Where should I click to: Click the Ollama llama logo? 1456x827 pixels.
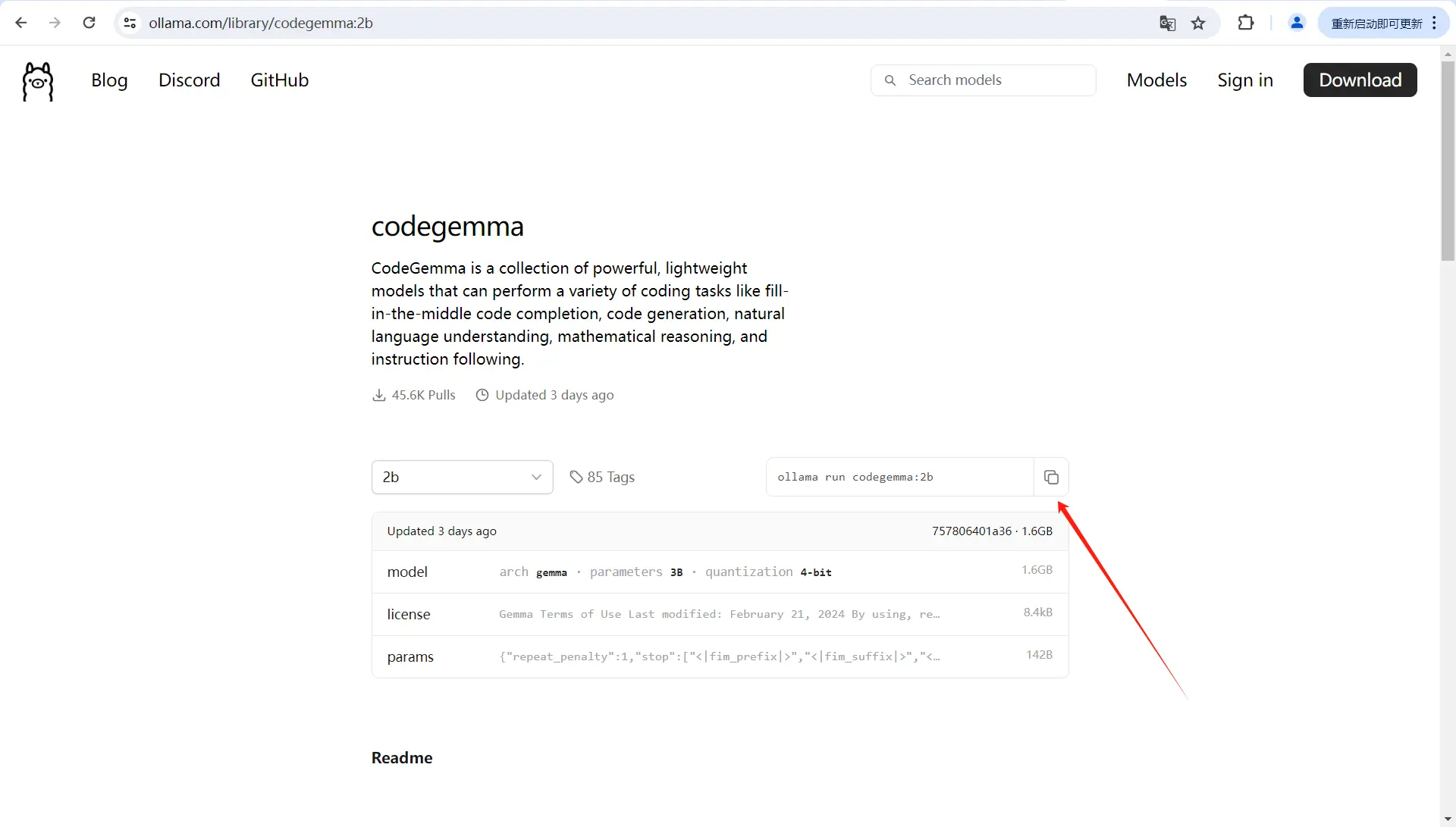(x=38, y=81)
